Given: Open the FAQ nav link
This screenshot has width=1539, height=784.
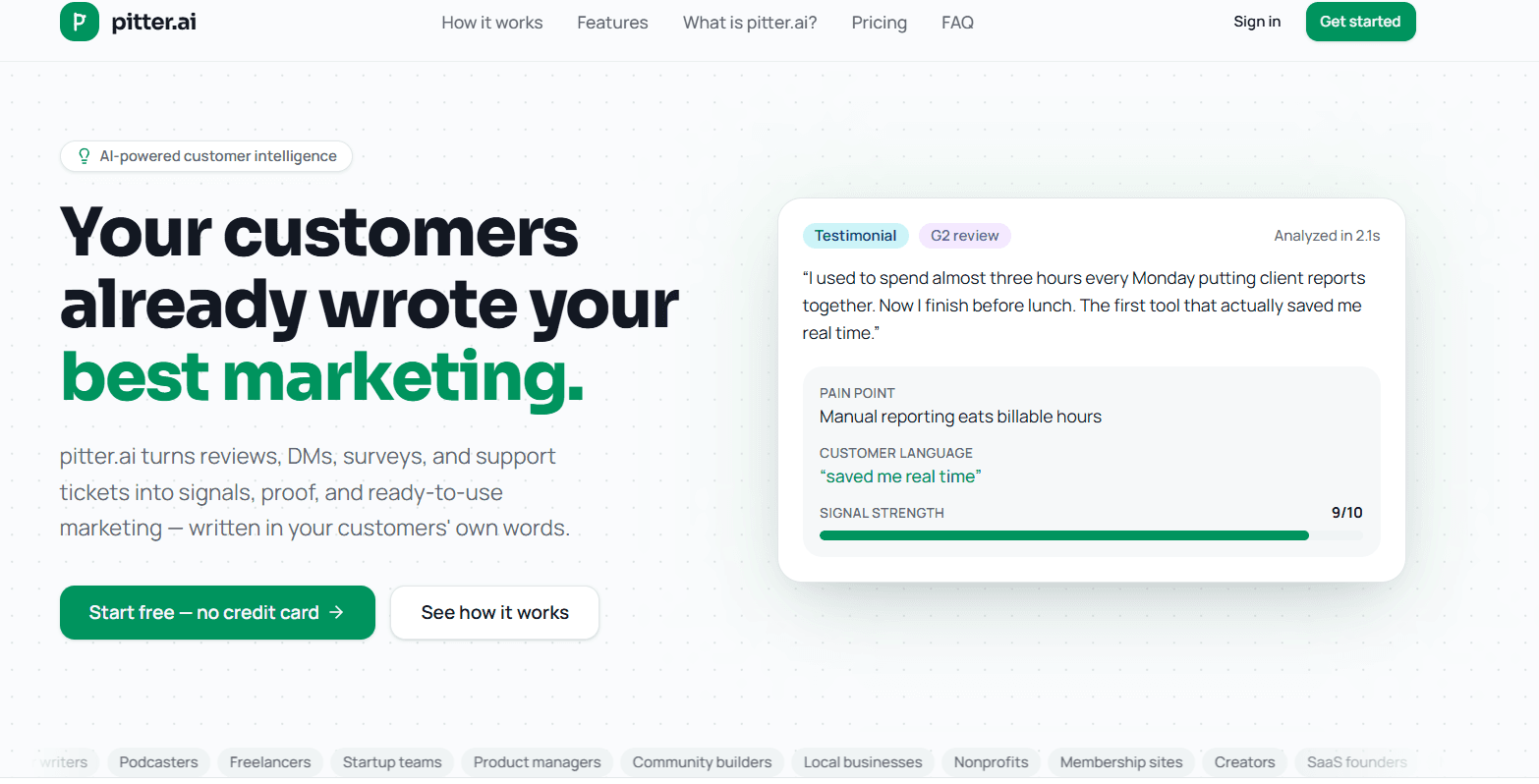Looking at the screenshot, I should pyautogui.click(x=957, y=23).
